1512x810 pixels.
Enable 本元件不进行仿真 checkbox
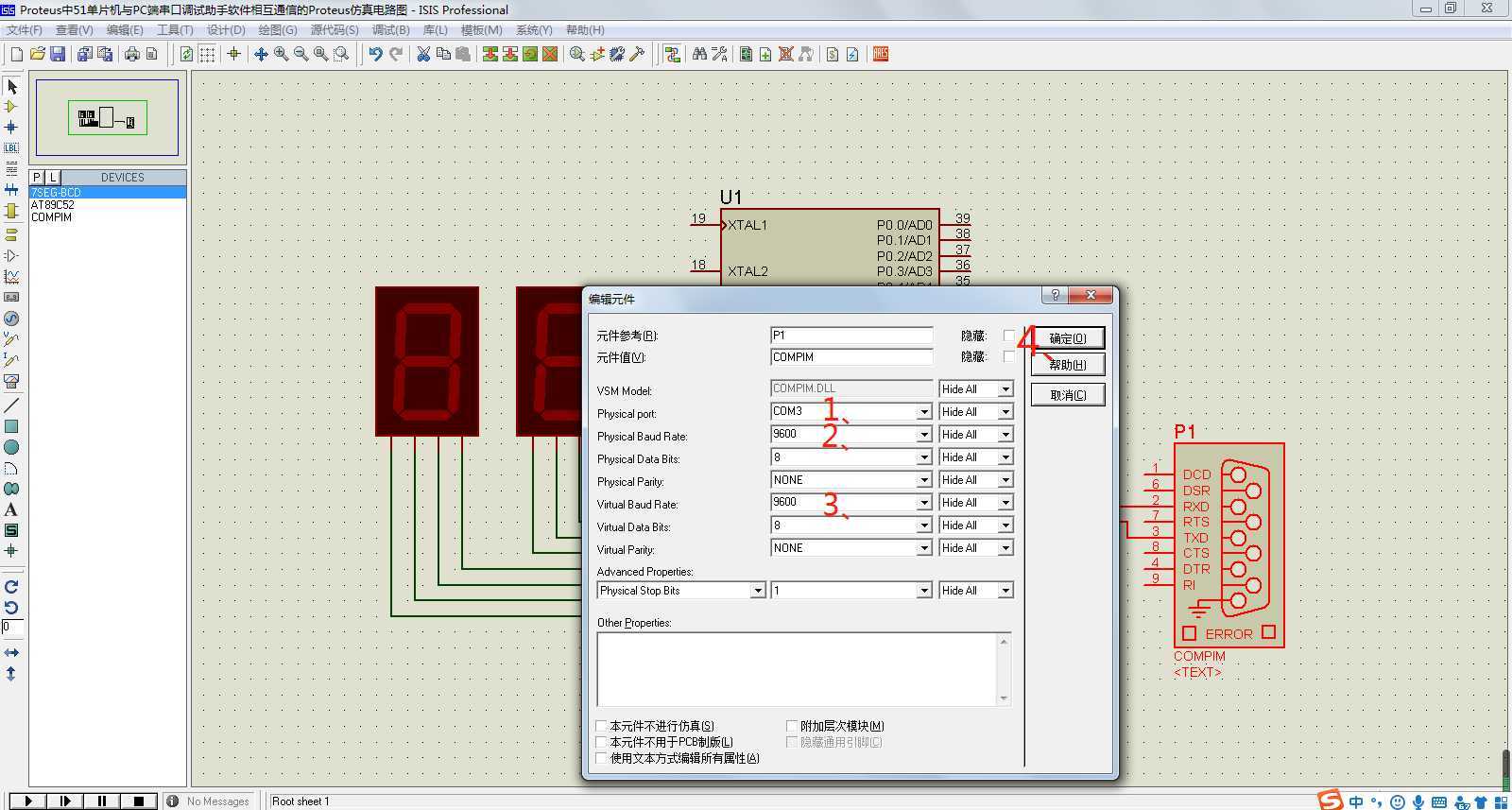(601, 726)
